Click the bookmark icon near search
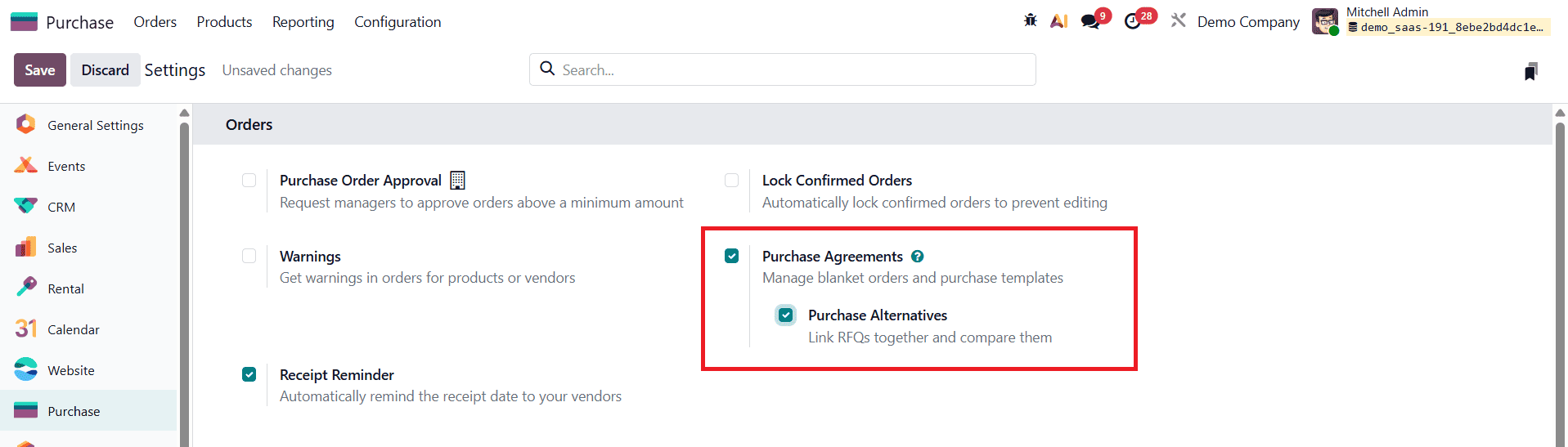The image size is (1568, 447). (x=1530, y=71)
